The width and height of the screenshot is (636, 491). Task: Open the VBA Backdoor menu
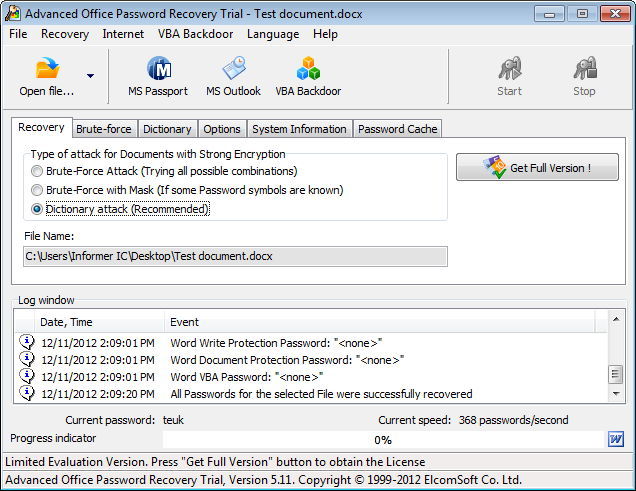(196, 34)
